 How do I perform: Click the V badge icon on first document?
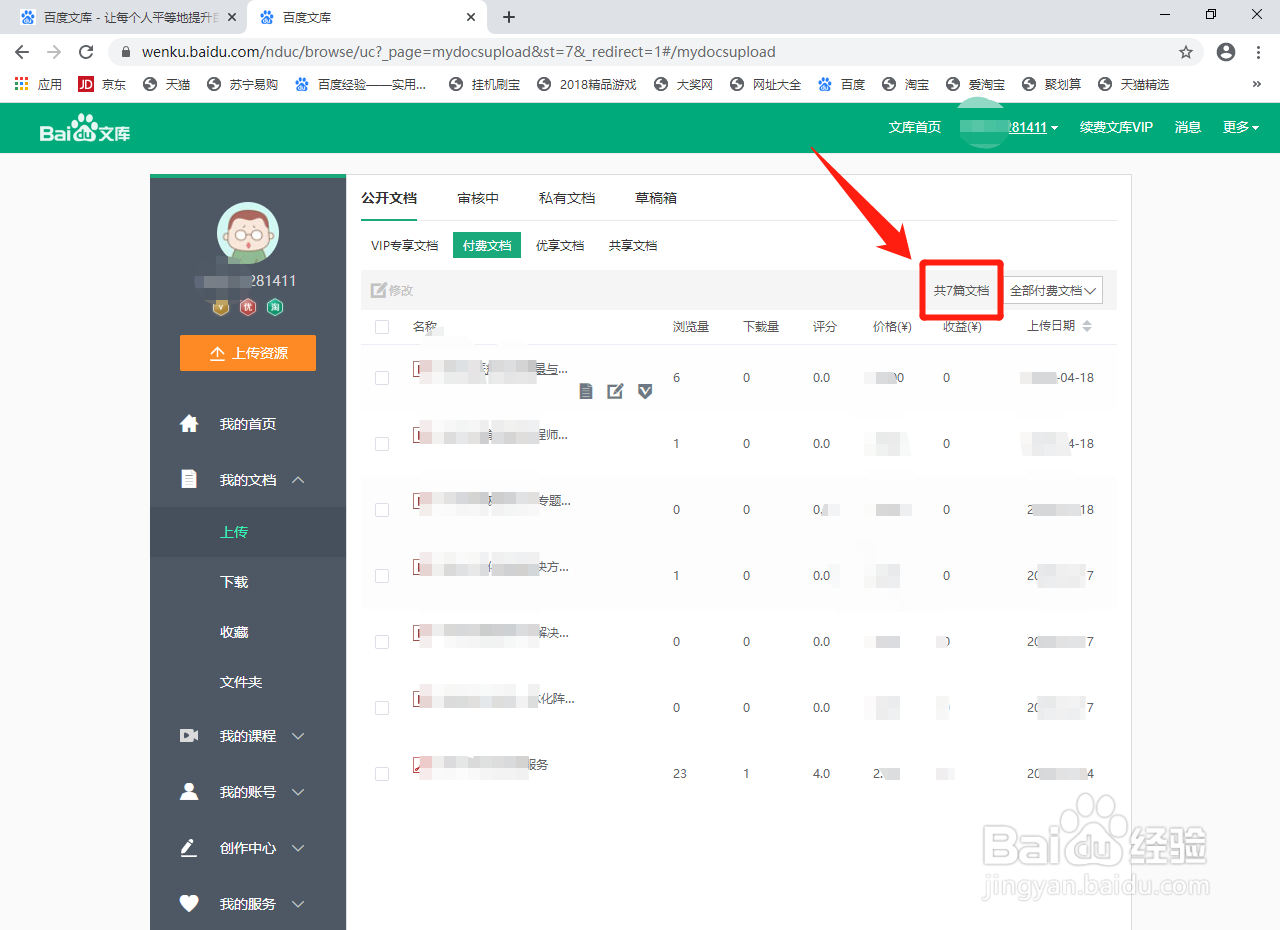pos(645,391)
